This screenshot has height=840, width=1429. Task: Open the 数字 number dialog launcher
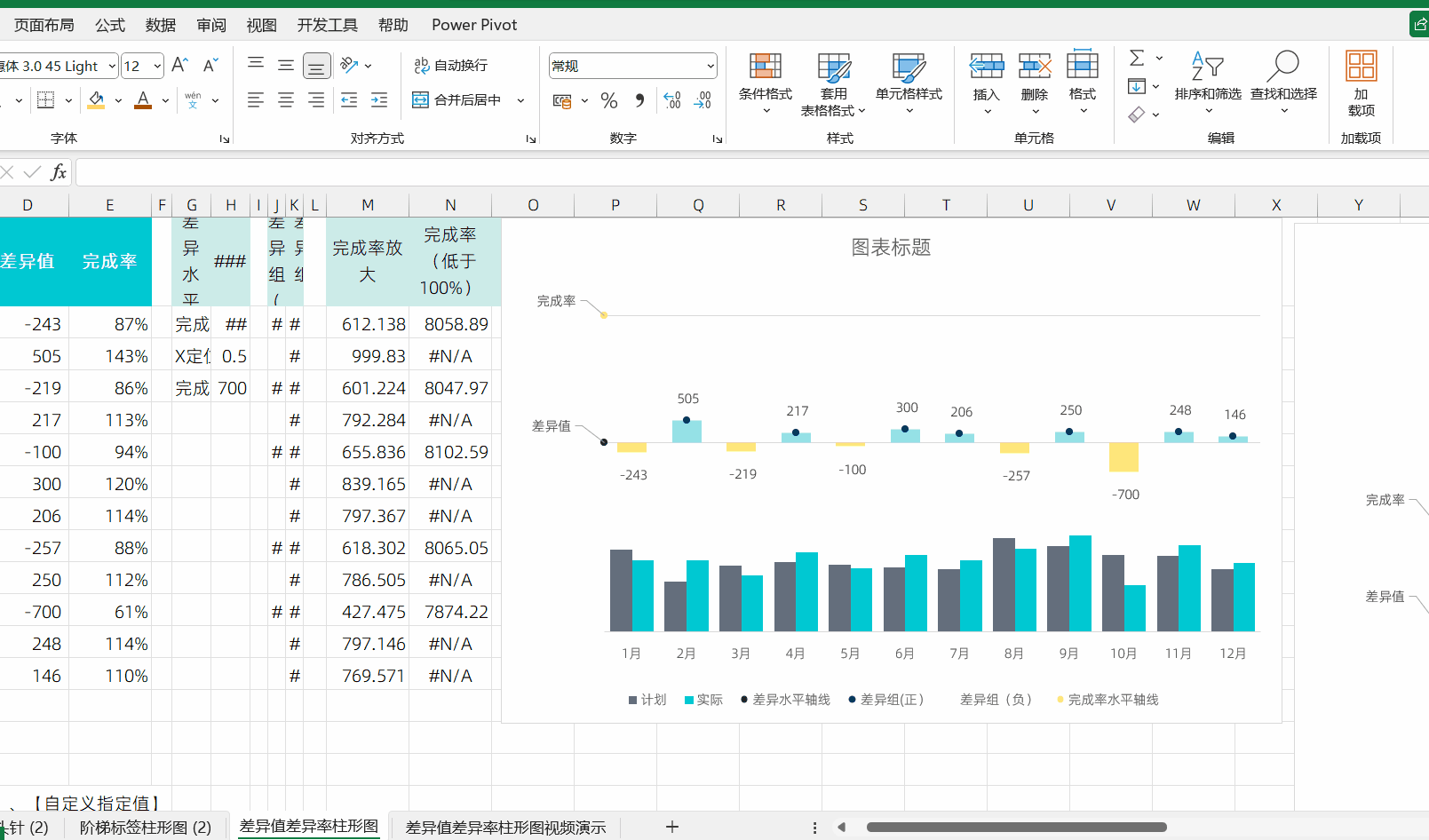[x=718, y=139]
